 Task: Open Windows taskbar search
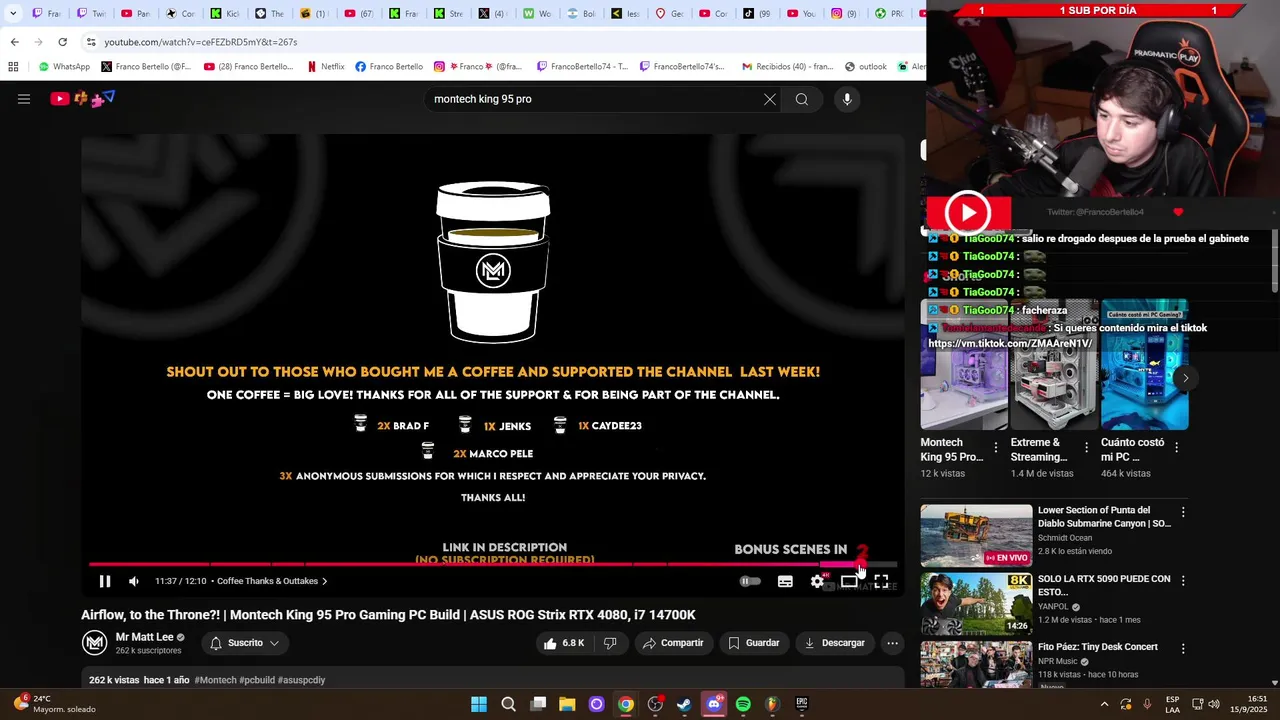[508, 704]
